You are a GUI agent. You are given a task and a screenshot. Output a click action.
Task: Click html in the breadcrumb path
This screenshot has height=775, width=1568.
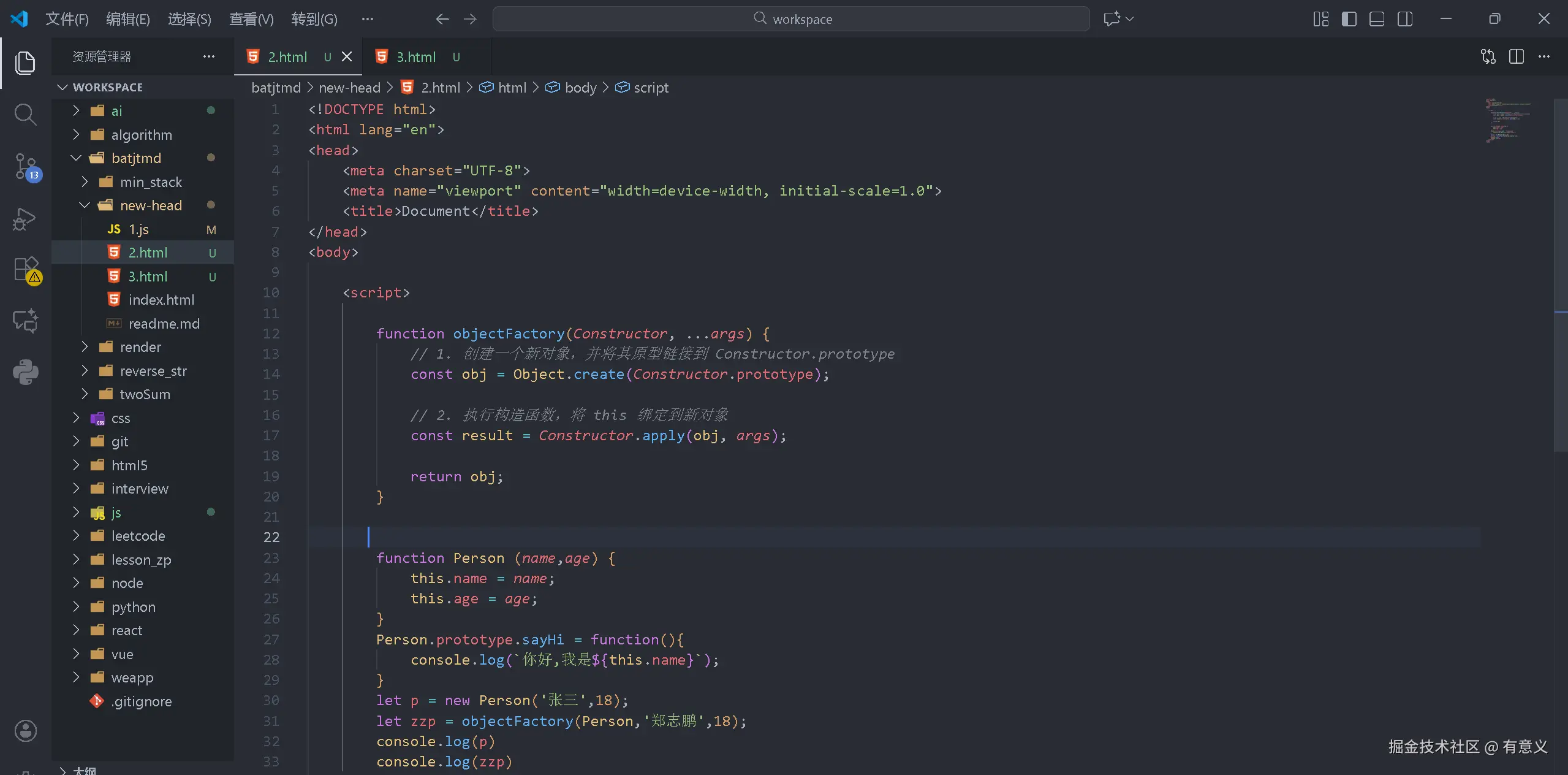click(x=512, y=88)
